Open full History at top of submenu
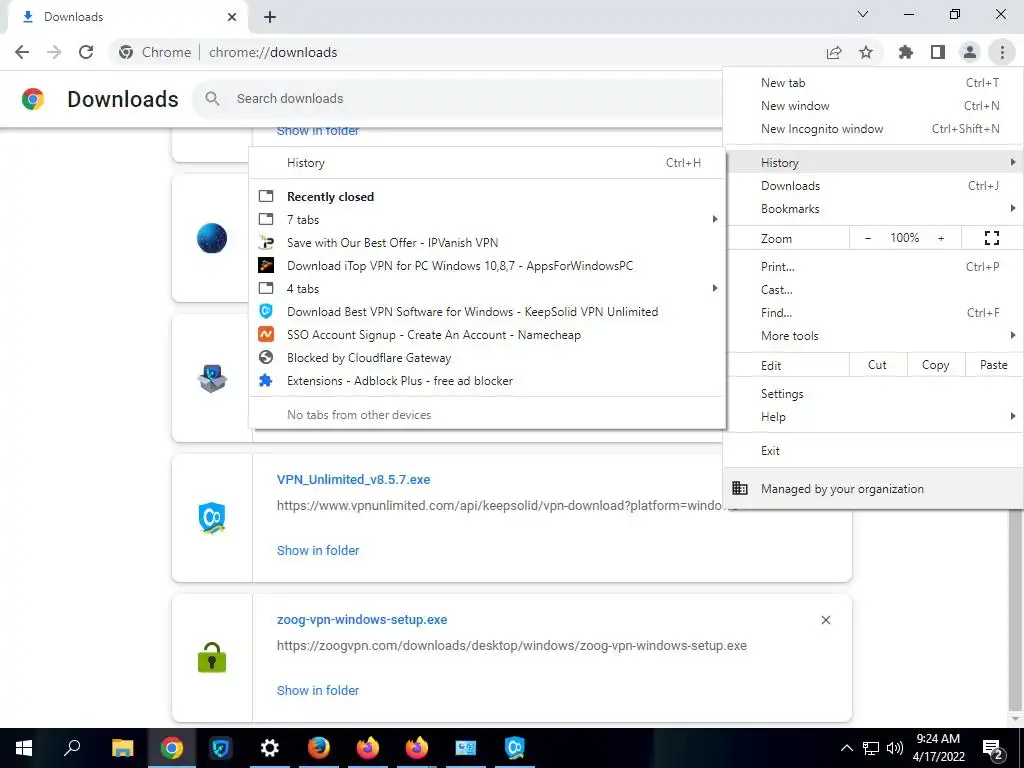This screenshot has height=768, width=1024. click(488, 163)
